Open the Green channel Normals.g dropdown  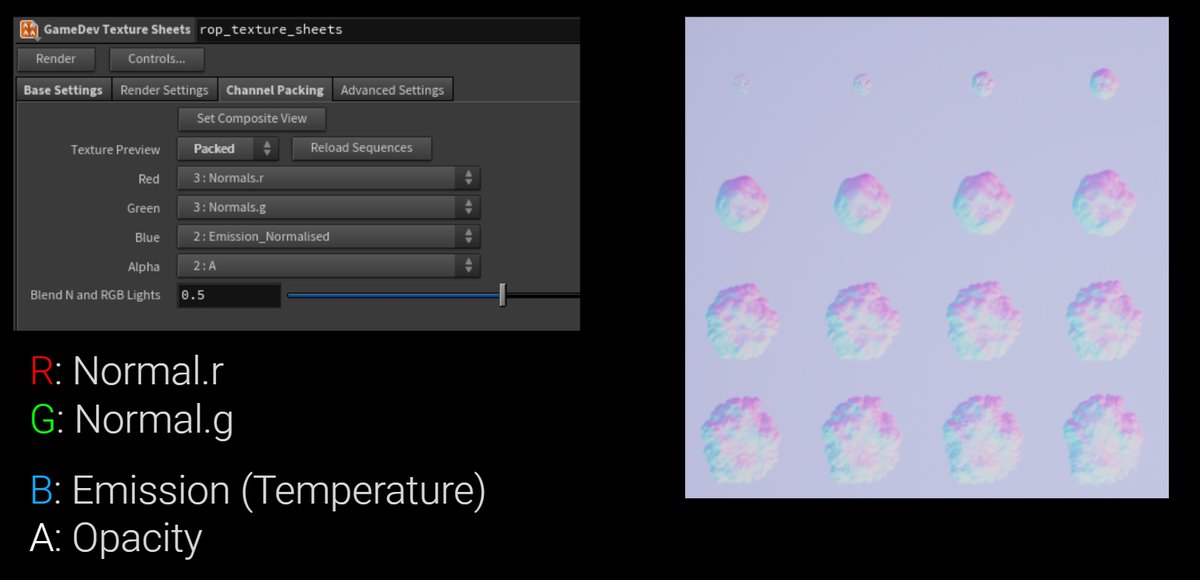click(329, 208)
